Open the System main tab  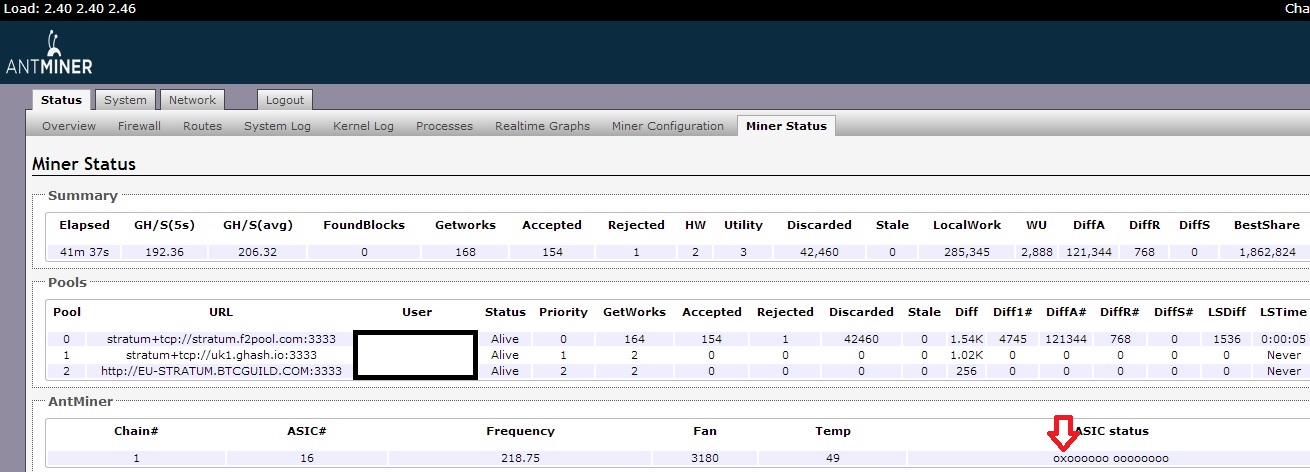point(125,100)
